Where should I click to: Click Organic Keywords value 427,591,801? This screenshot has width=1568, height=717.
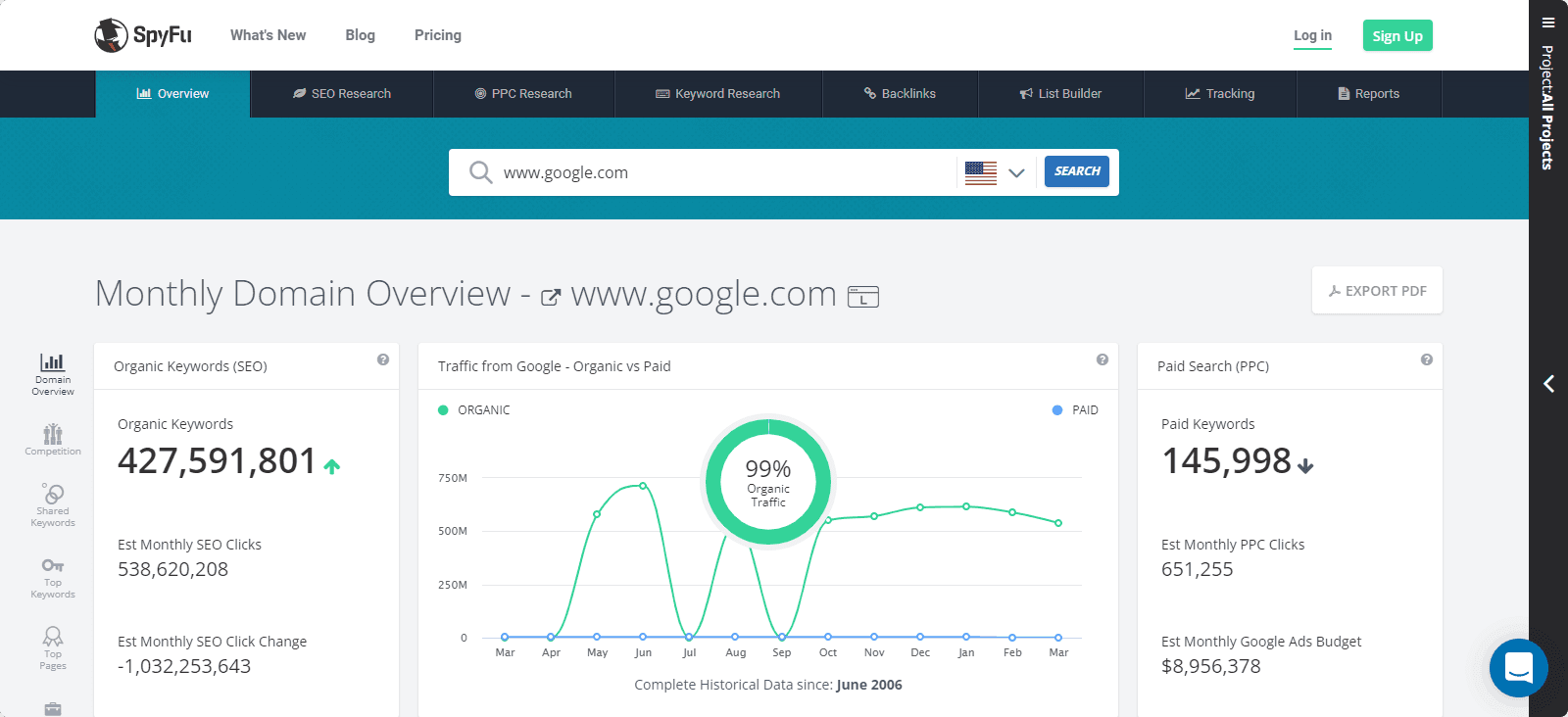pyautogui.click(x=217, y=461)
